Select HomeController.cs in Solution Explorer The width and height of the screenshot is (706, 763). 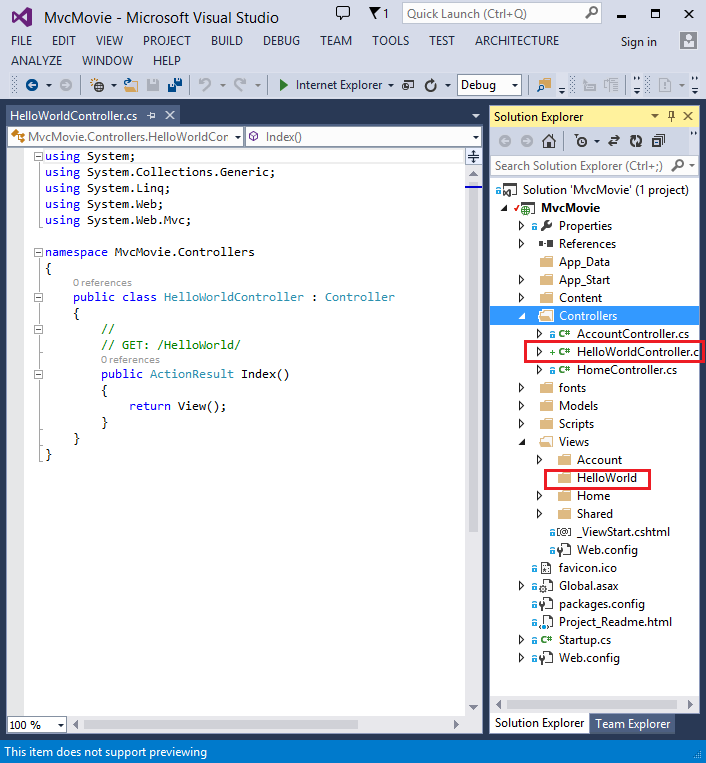[627, 370]
